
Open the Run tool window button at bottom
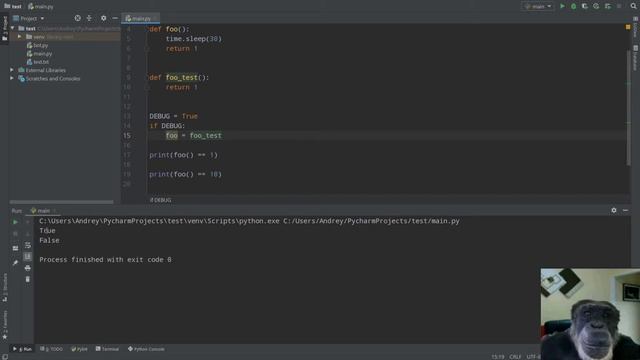coord(22,349)
